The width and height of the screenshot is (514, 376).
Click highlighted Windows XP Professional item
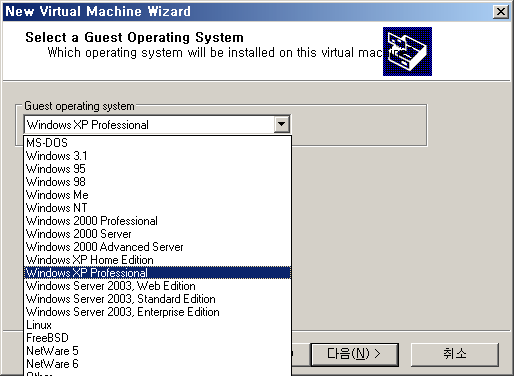coord(157,273)
